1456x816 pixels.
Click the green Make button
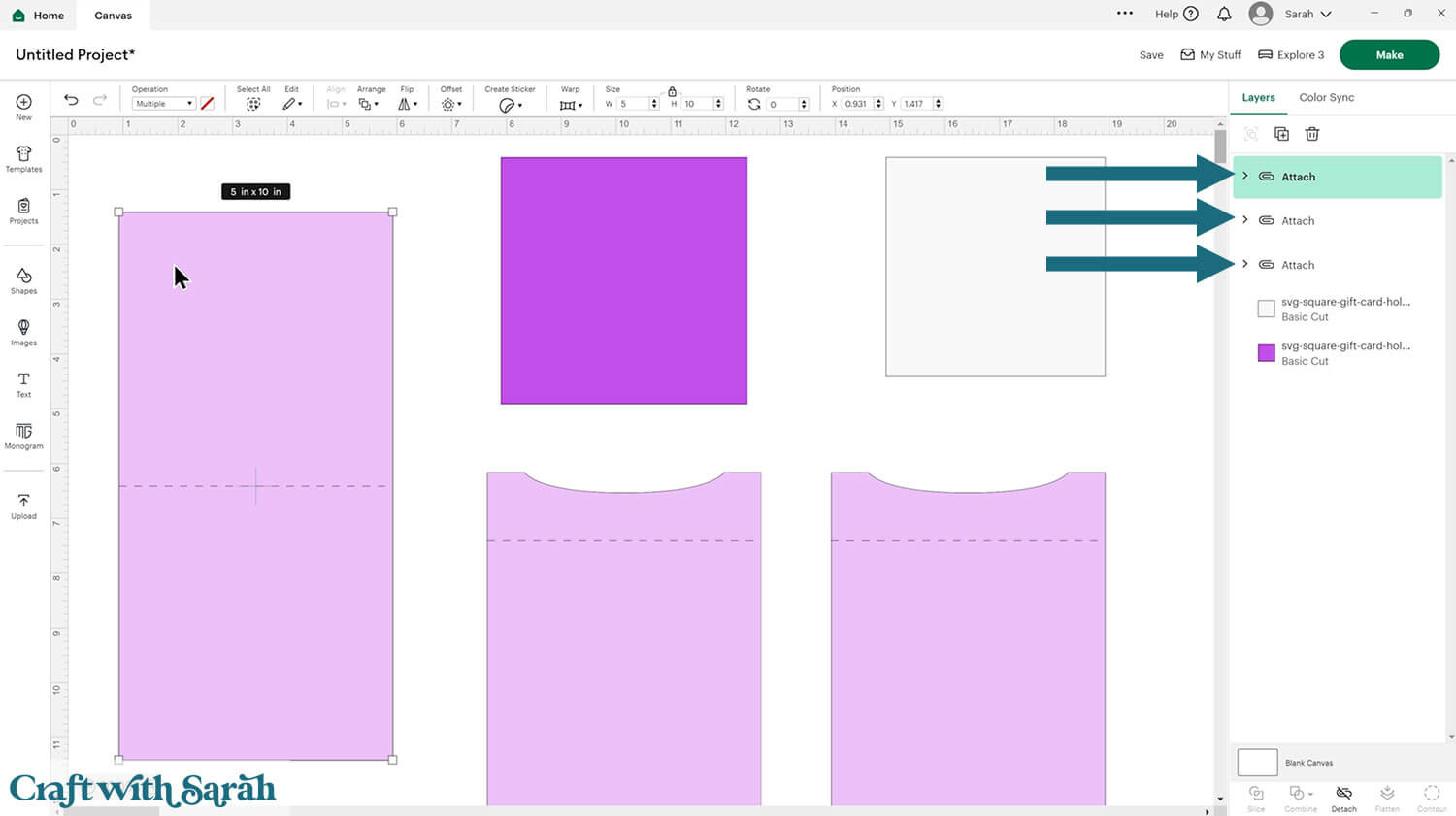click(x=1389, y=55)
